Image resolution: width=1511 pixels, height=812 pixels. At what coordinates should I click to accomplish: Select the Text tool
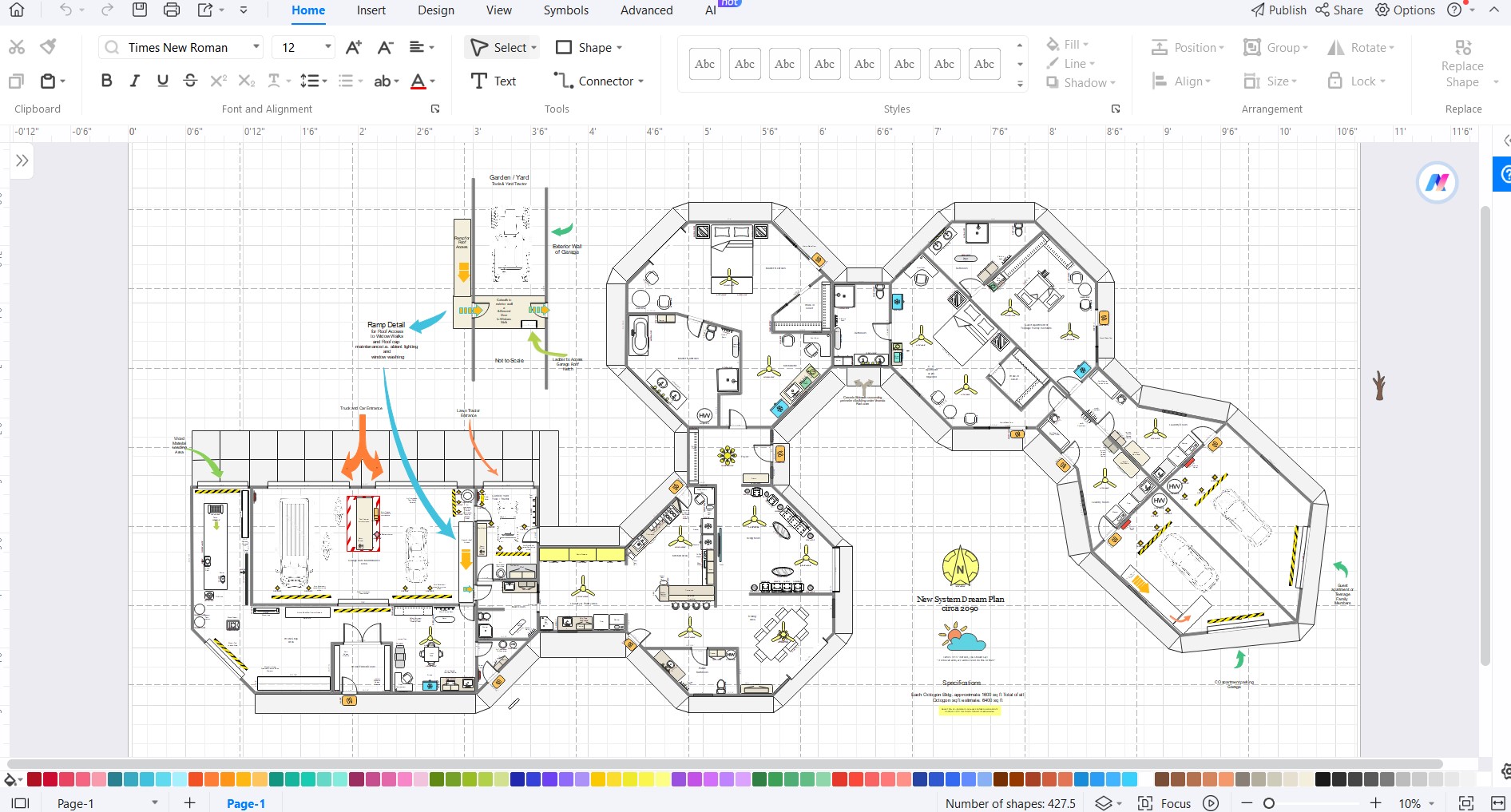tap(494, 81)
